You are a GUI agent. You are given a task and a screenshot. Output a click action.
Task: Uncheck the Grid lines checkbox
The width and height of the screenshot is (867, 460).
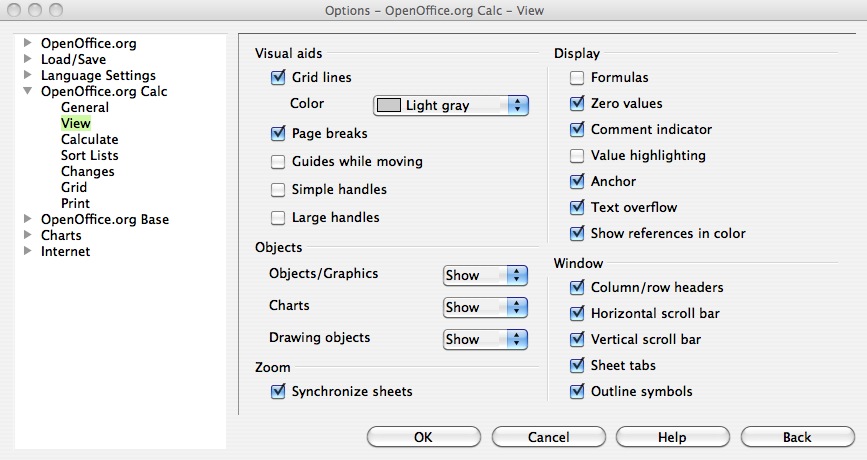click(278, 77)
